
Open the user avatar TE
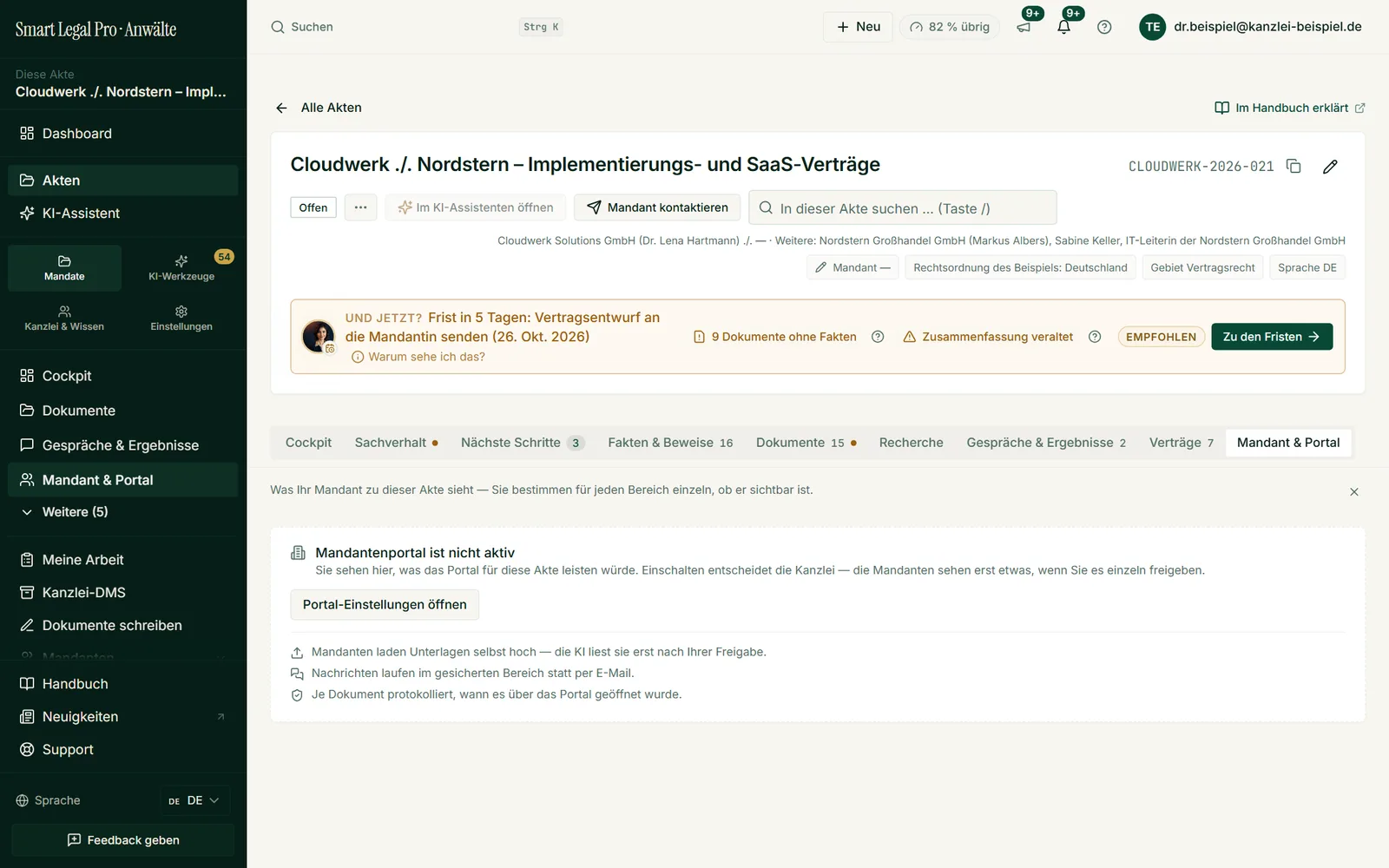pos(1152,27)
